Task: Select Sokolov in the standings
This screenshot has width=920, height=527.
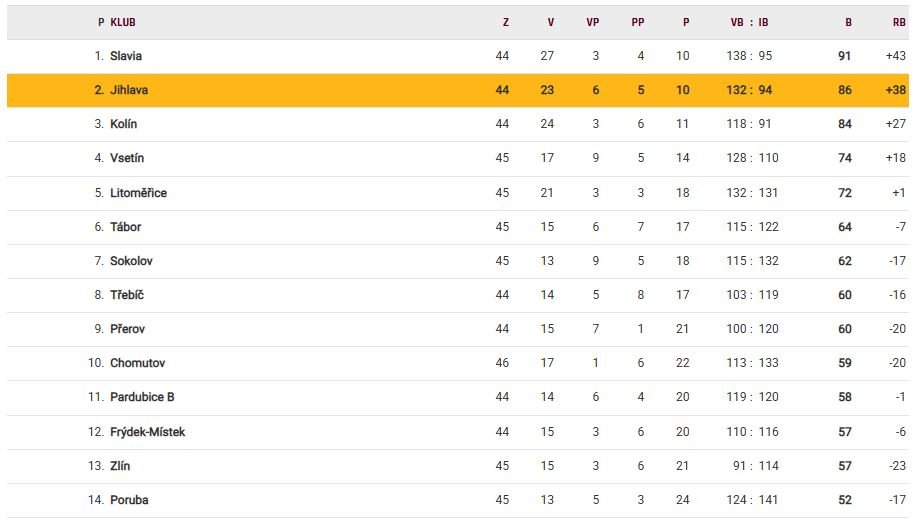Action: point(131,261)
